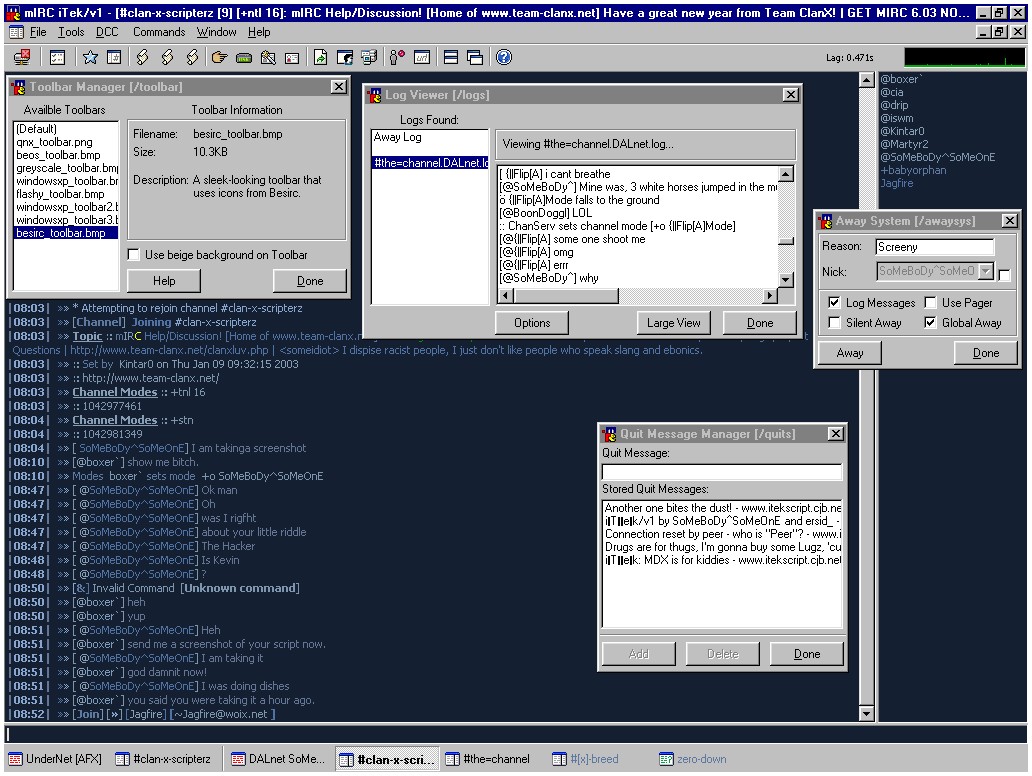Check the Use Pager checkbox
The height and width of the screenshot is (776, 1032).
point(930,303)
